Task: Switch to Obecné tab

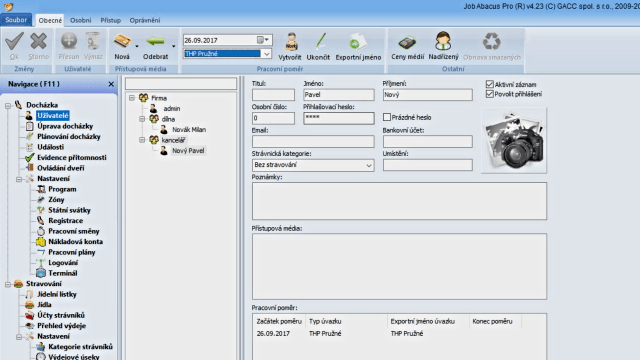Action: click(50, 20)
